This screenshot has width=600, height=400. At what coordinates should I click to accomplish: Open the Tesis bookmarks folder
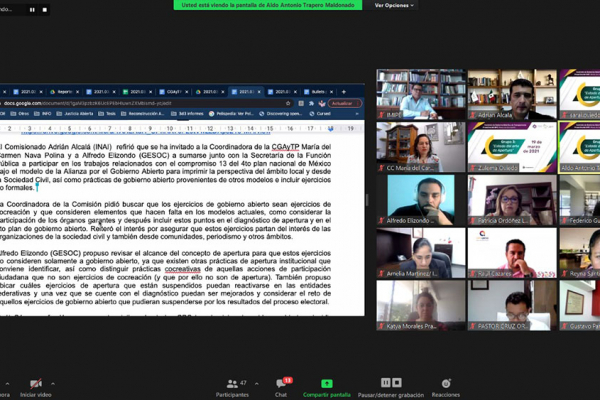pyautogui.click(x=107, y=114)
